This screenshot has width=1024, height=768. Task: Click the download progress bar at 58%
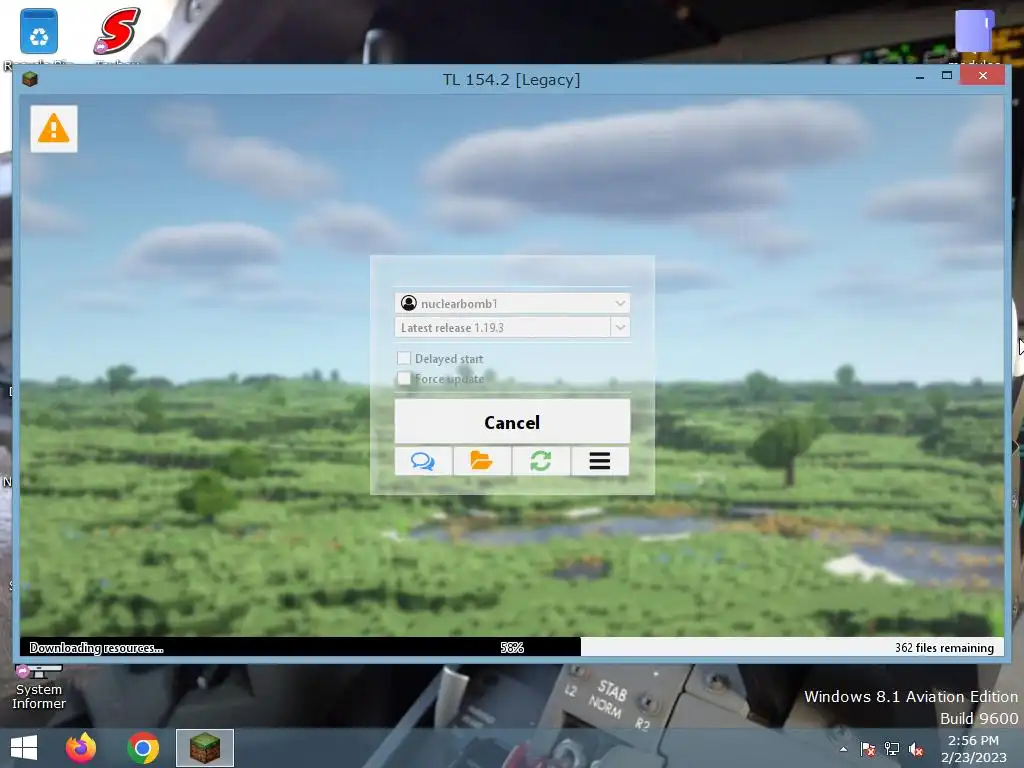tap(512, 647)
